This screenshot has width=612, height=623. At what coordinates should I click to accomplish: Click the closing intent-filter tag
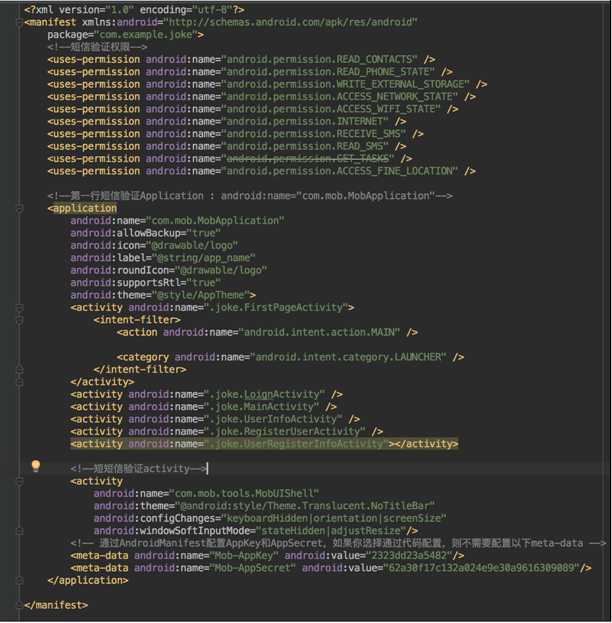[x=140, y=370]
